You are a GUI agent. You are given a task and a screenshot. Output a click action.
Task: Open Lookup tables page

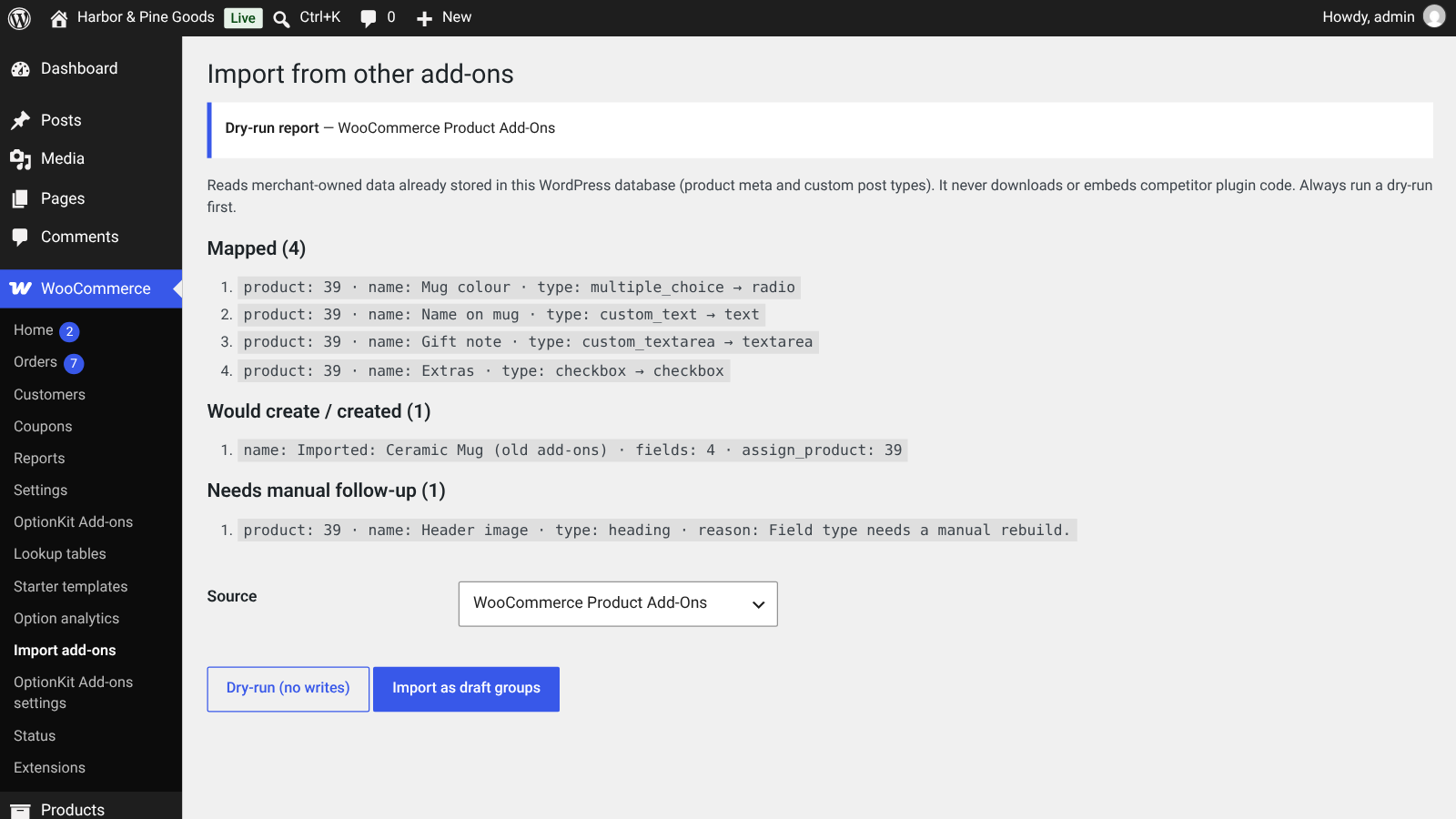click(59, 554)
